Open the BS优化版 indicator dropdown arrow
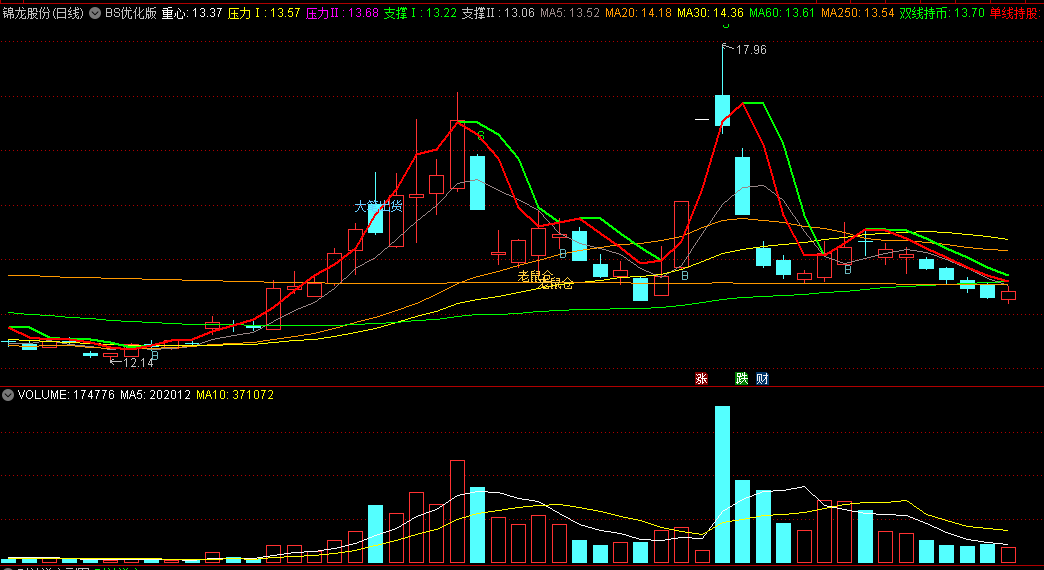This screenshot has height=570, width=1044. 95,13
